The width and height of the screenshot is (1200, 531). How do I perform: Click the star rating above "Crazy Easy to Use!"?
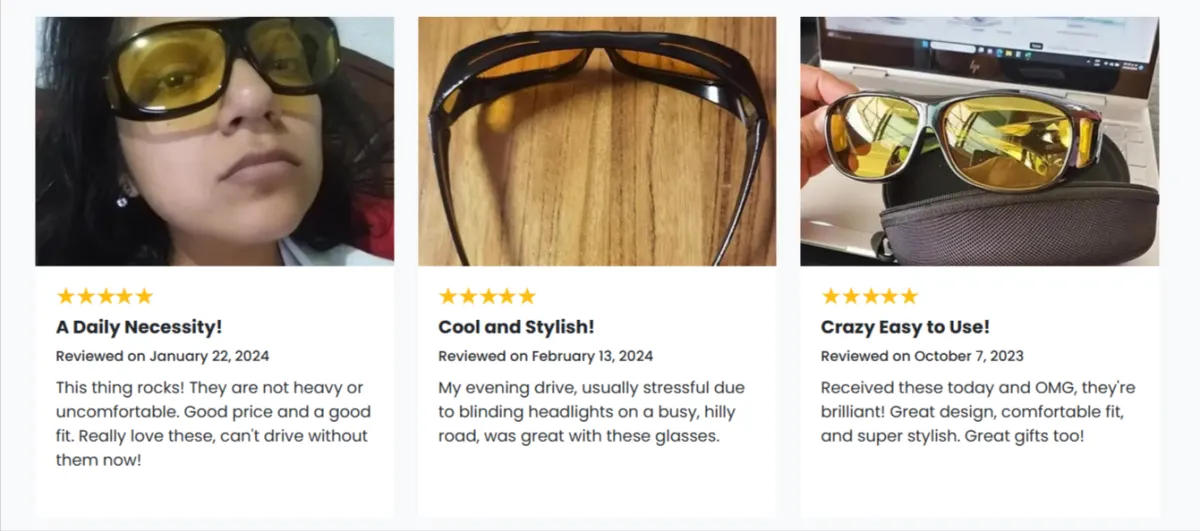869,296
